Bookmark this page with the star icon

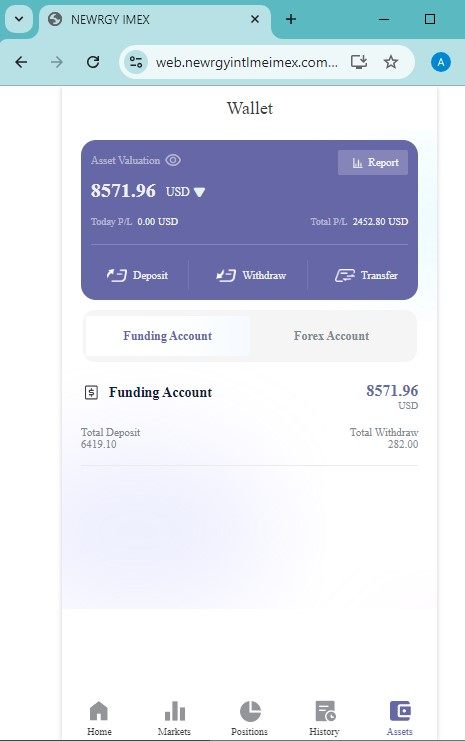(x=391, y=62)
